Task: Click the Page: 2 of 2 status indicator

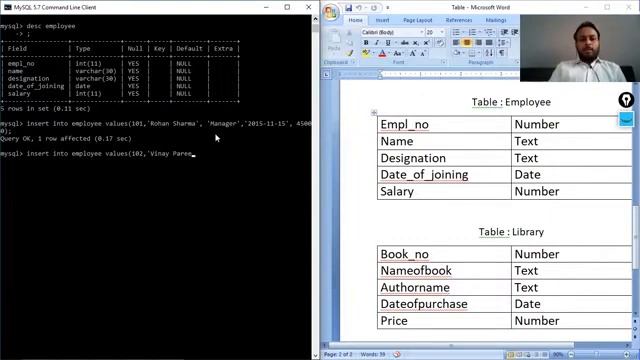Action: tap(338, 355)
